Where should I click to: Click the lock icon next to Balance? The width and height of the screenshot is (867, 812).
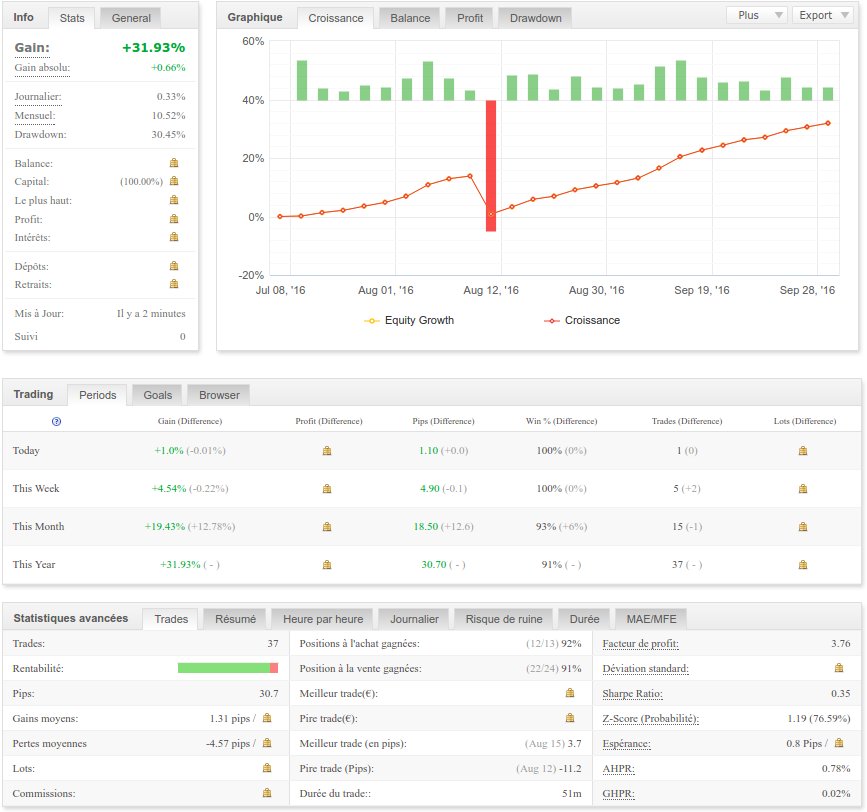point(173,163)
